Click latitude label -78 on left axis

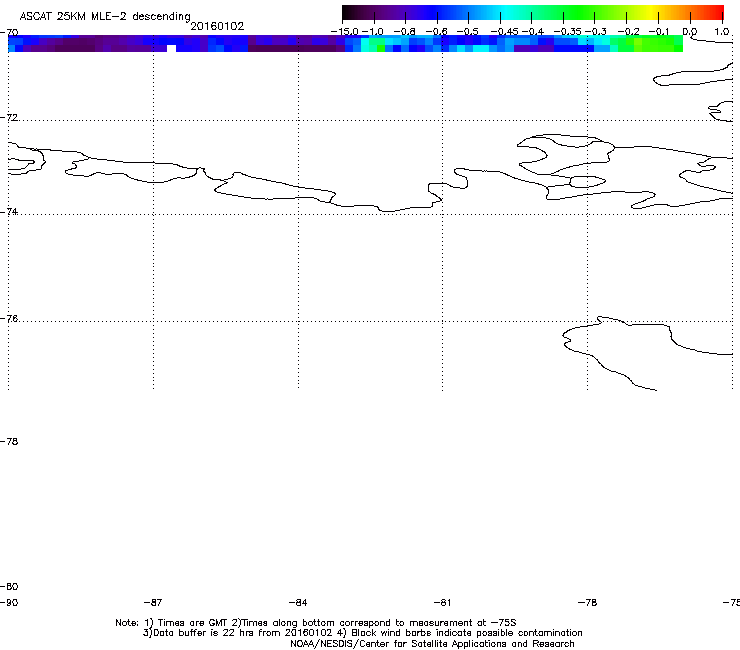(x=9, y=441)
